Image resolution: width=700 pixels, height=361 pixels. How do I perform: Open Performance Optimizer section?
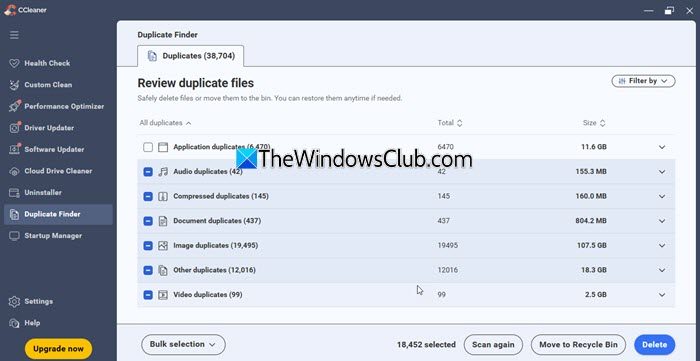coord(64,106)
